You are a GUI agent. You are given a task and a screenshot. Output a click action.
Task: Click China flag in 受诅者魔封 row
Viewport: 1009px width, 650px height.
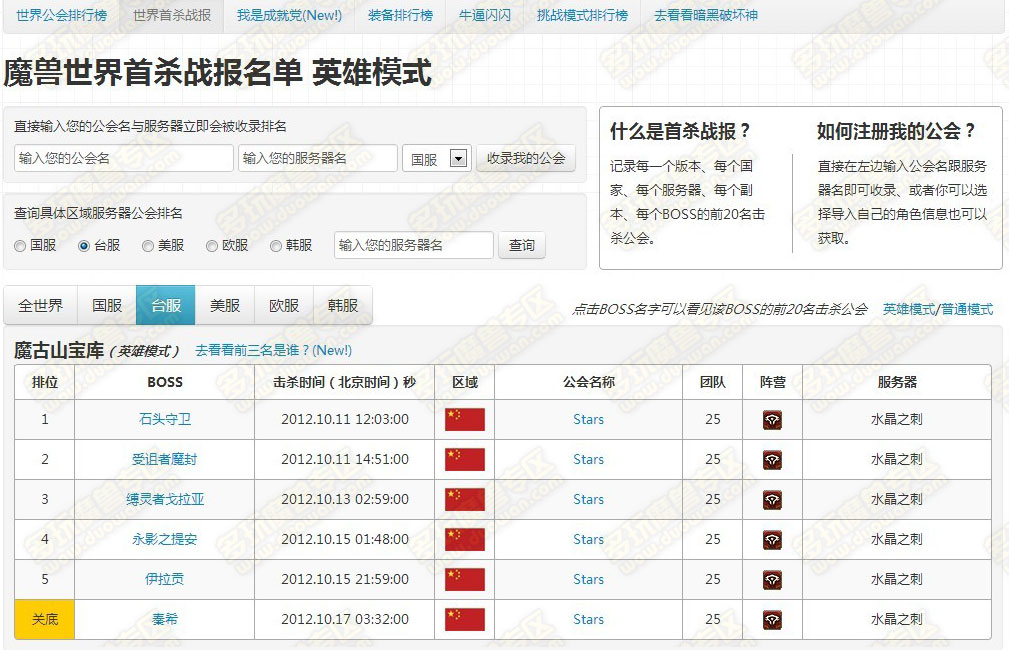point(465,460)
